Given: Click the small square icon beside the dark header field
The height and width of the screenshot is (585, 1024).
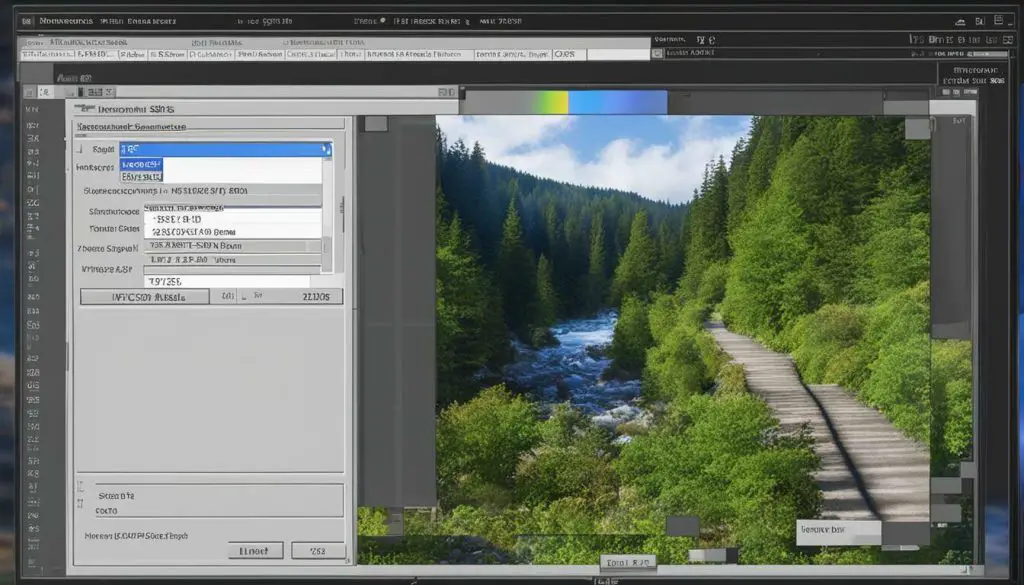Looking at the screenshot, I should pyautogui.click(x=657, y=54).
